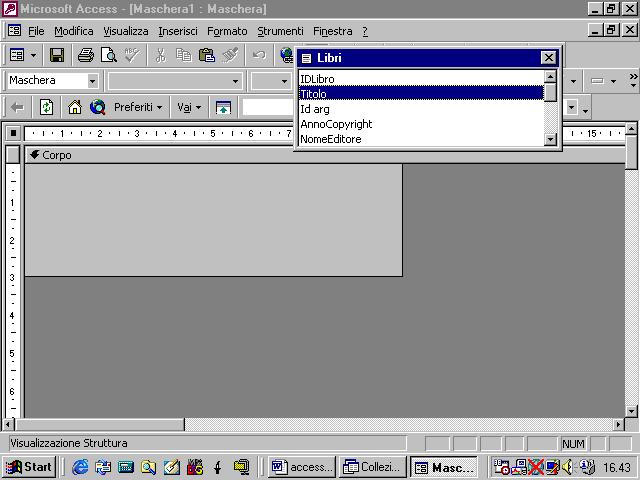Image resolution: width=640 pixels, height=480 pixels.
Task: Click the form design horizontal scrollbar thumb
Action: 100,424
